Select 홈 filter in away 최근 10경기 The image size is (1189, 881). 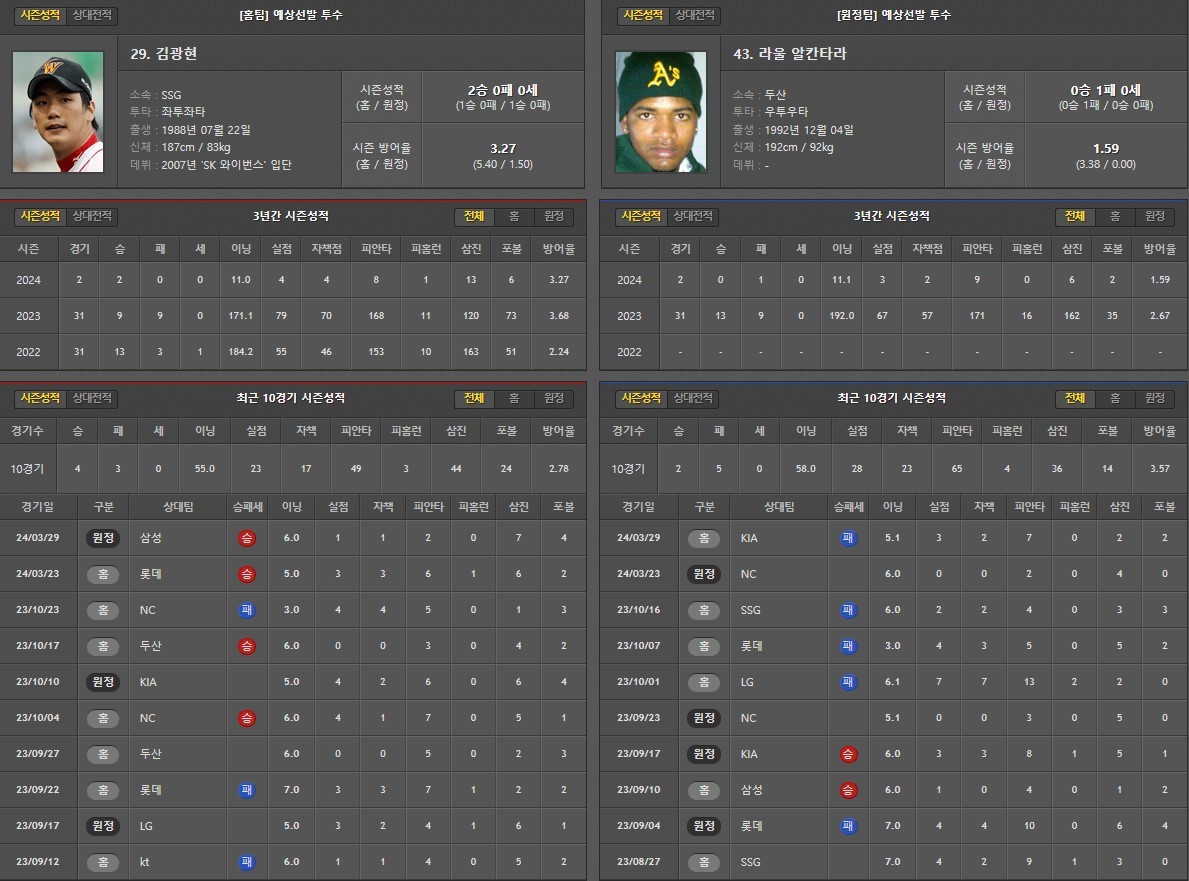[1115, 399]
